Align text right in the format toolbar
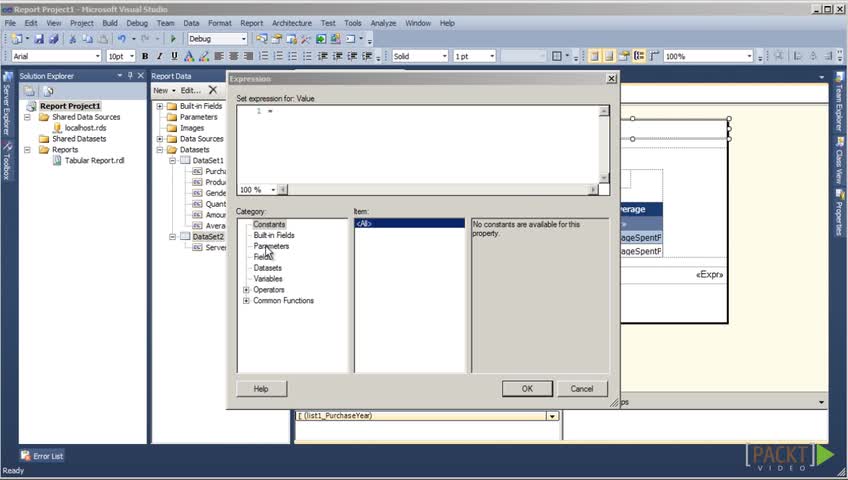848x480 pixels. pos(248,56)
